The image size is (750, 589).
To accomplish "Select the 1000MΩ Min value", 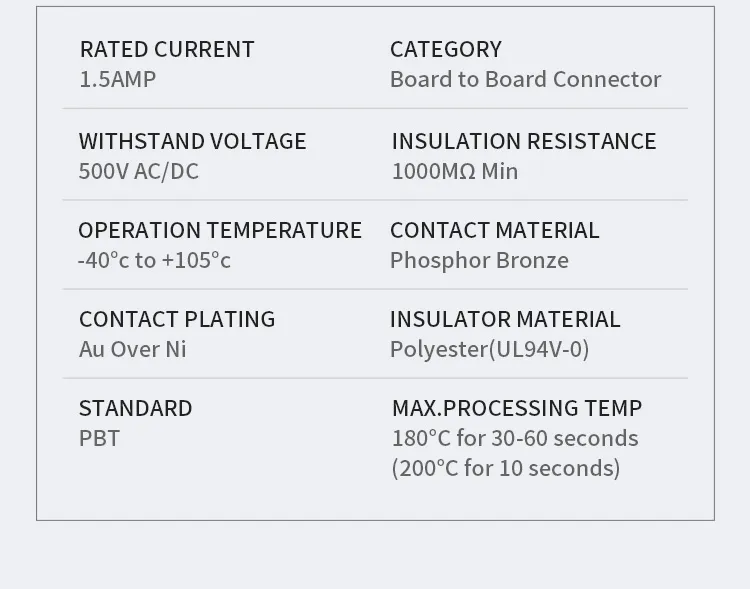I will (454, 171).
